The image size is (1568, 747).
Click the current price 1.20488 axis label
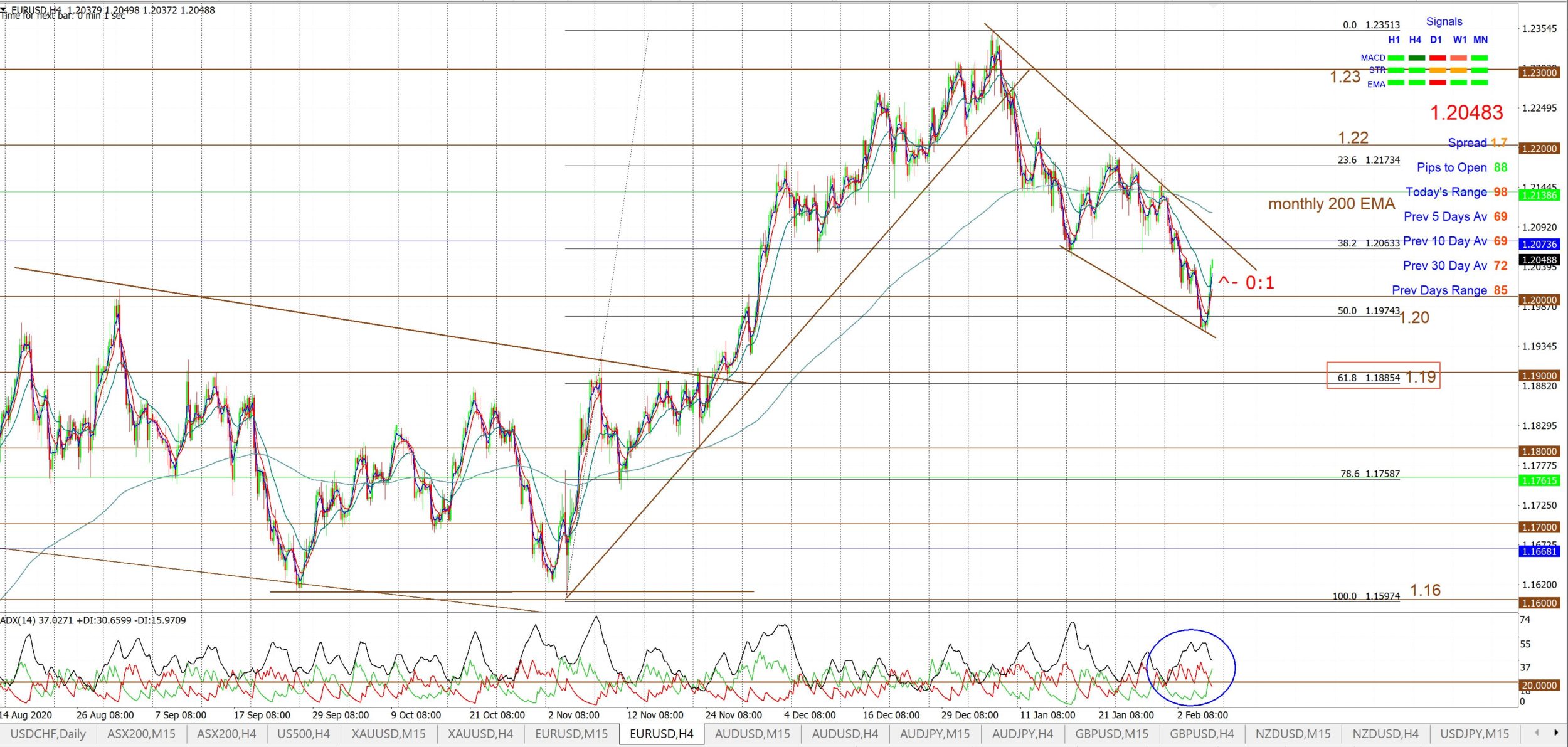pos(1539,260)
